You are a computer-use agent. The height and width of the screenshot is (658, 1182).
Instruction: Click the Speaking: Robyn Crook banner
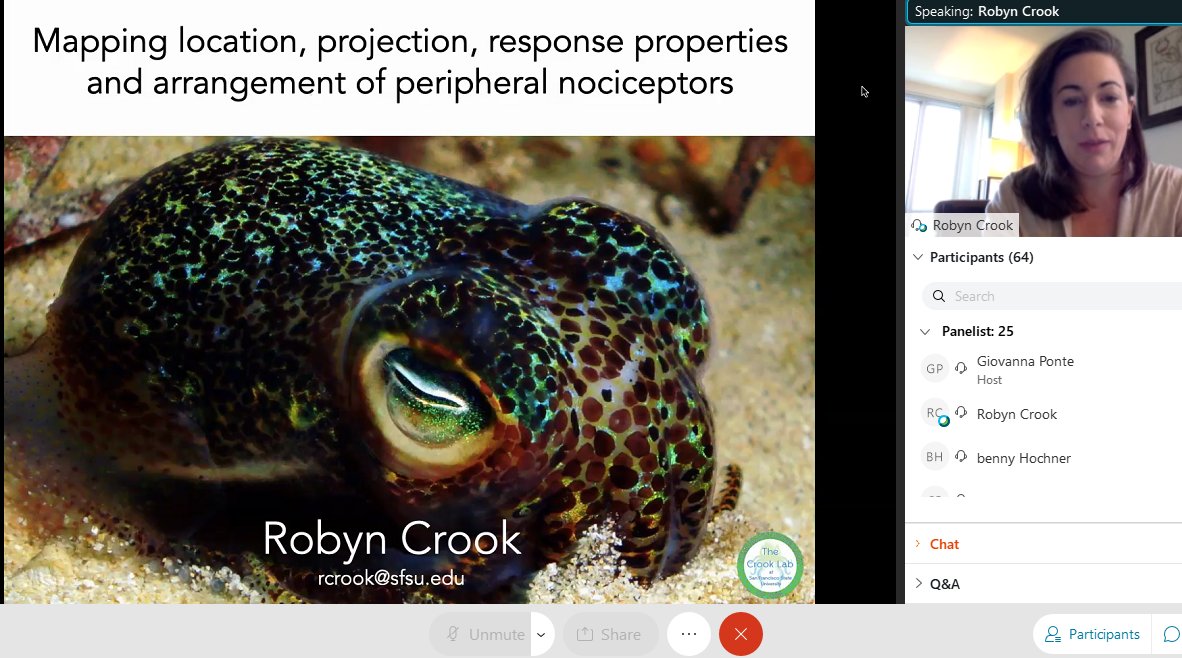(x=1043, y=11)
